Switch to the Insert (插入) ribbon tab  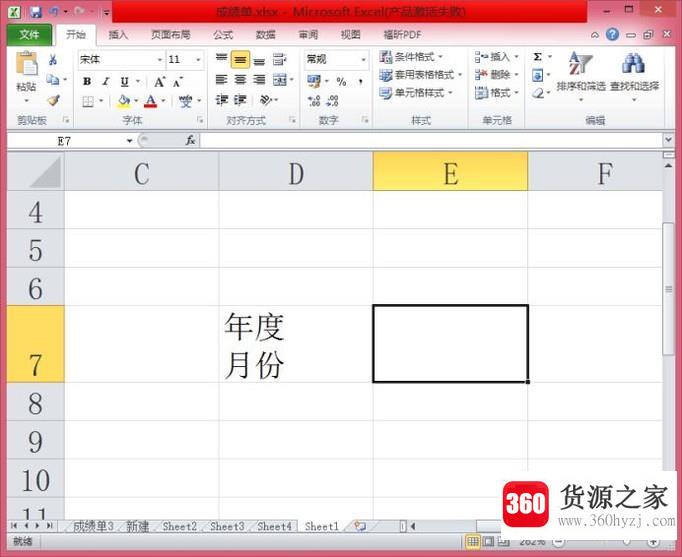coord(118,35)
